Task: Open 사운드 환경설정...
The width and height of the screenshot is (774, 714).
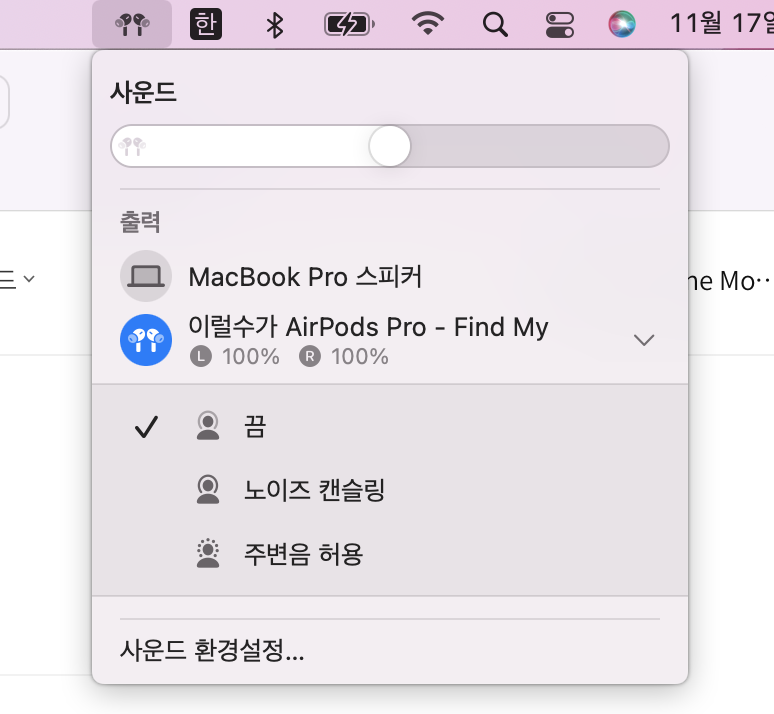Action: click(212, 650)
